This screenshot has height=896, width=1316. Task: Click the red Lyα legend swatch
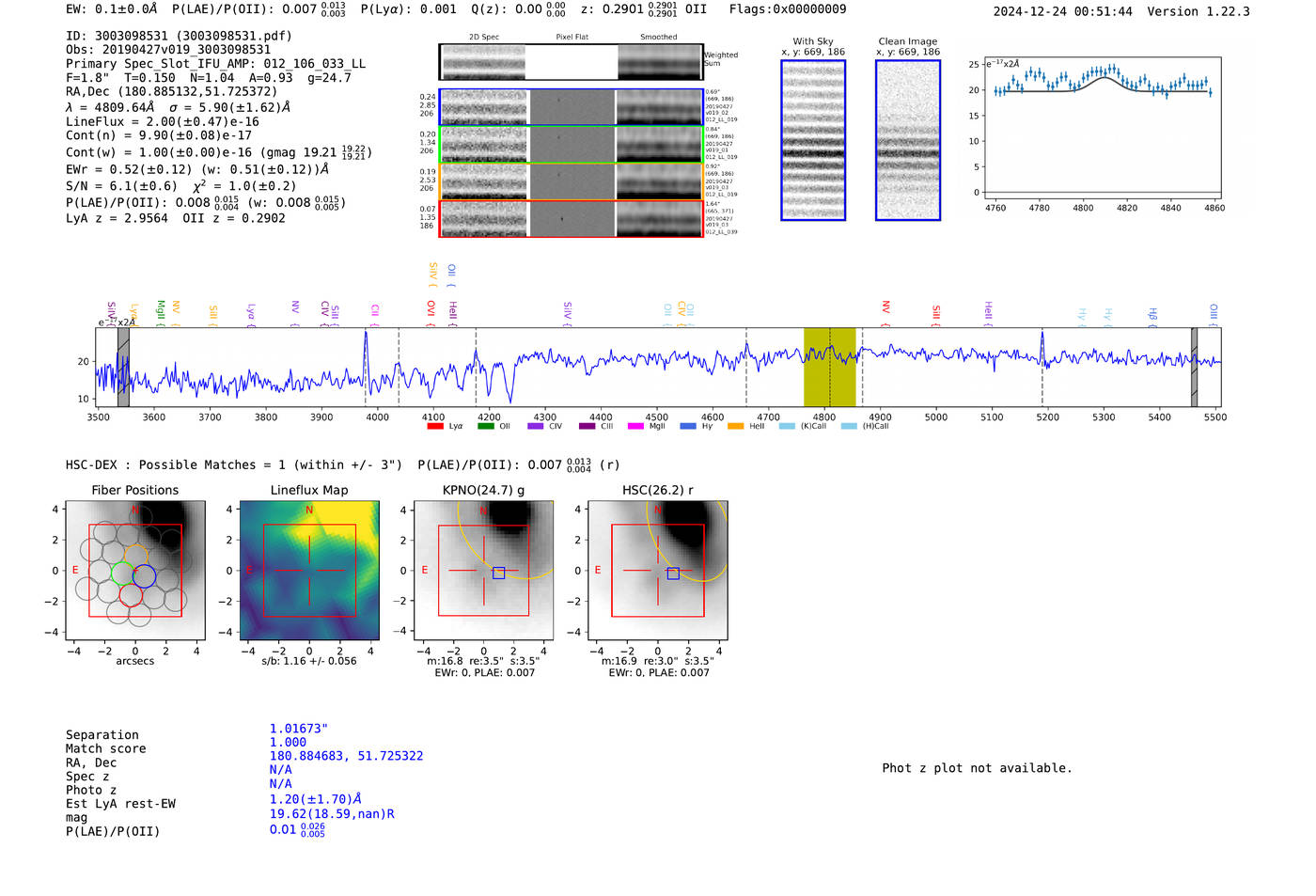434,426
